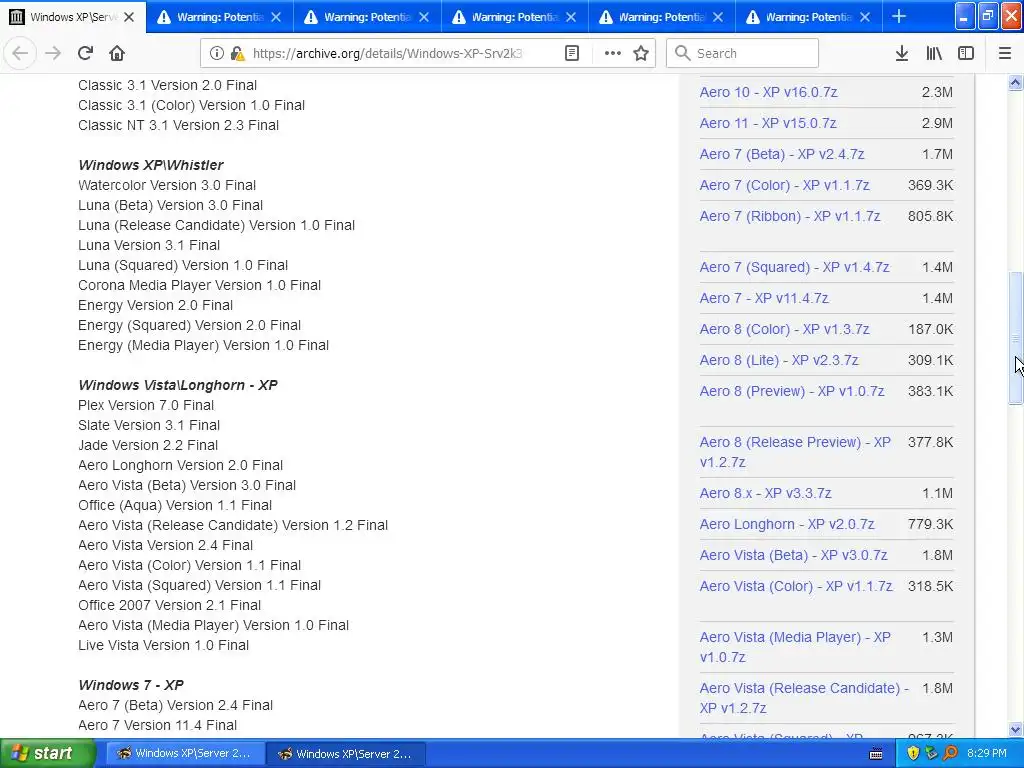1024x768 pixels.
Task: Go to the Firefox home page
Action: (x=117, y=53)
